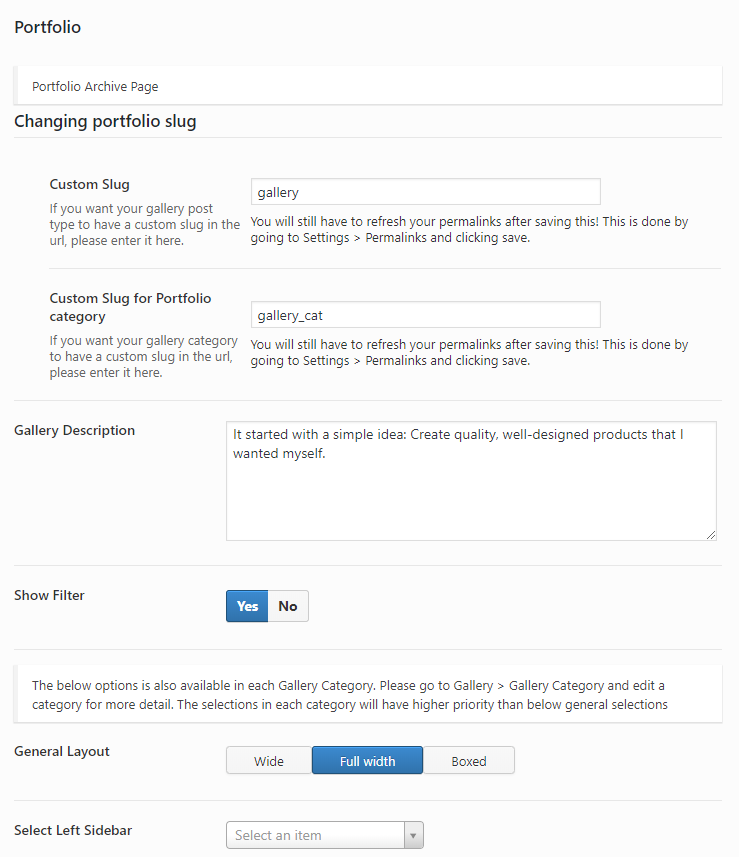Click the General Layout label
The height and width of the screenshot is (857, 739).
tap(62, 752)
